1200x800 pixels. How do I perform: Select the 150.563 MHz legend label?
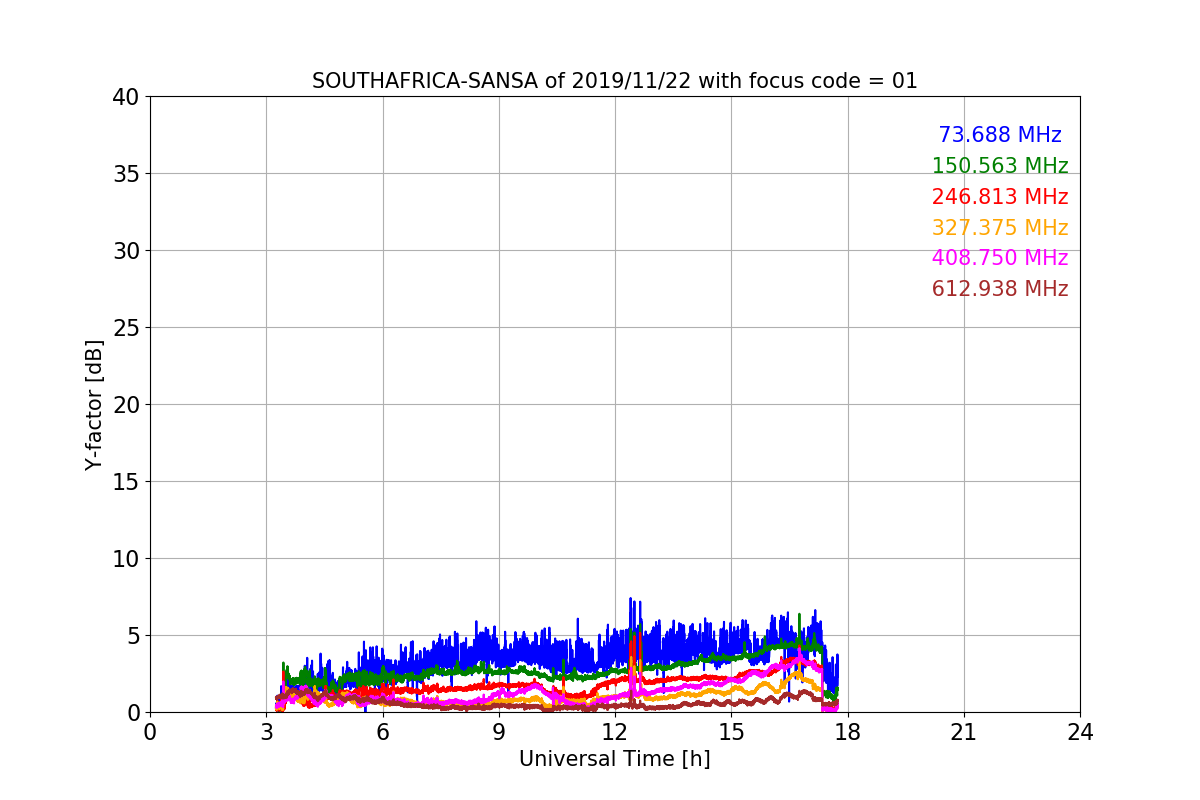point(1000,166)
